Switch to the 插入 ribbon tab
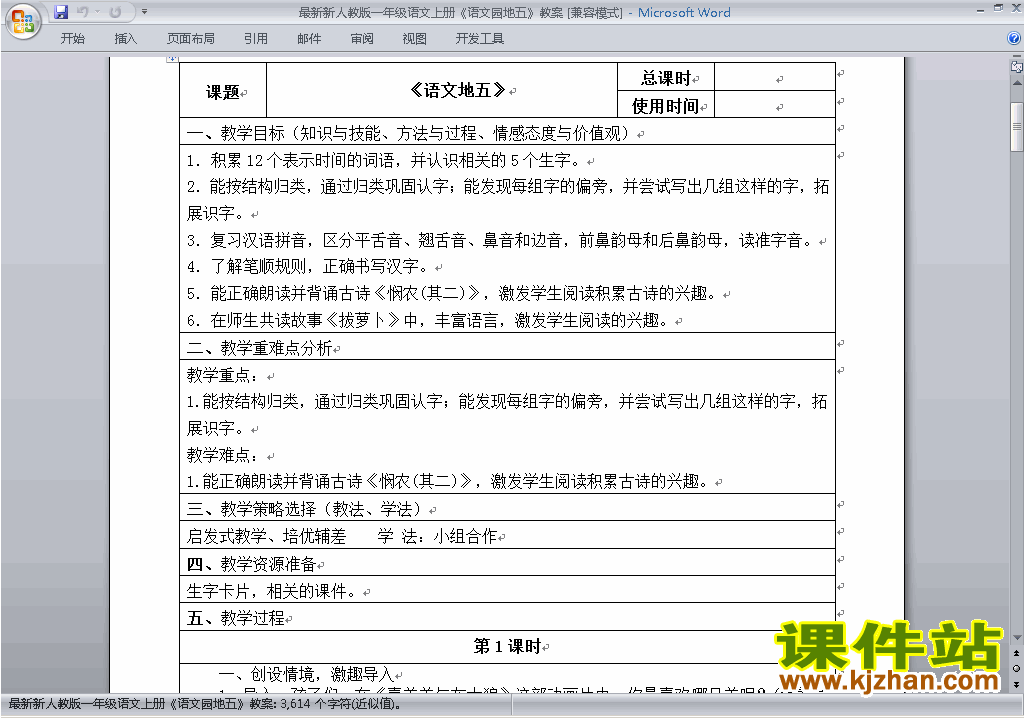This screenshot has height=718, width=1024. click(x=125, y=39)
